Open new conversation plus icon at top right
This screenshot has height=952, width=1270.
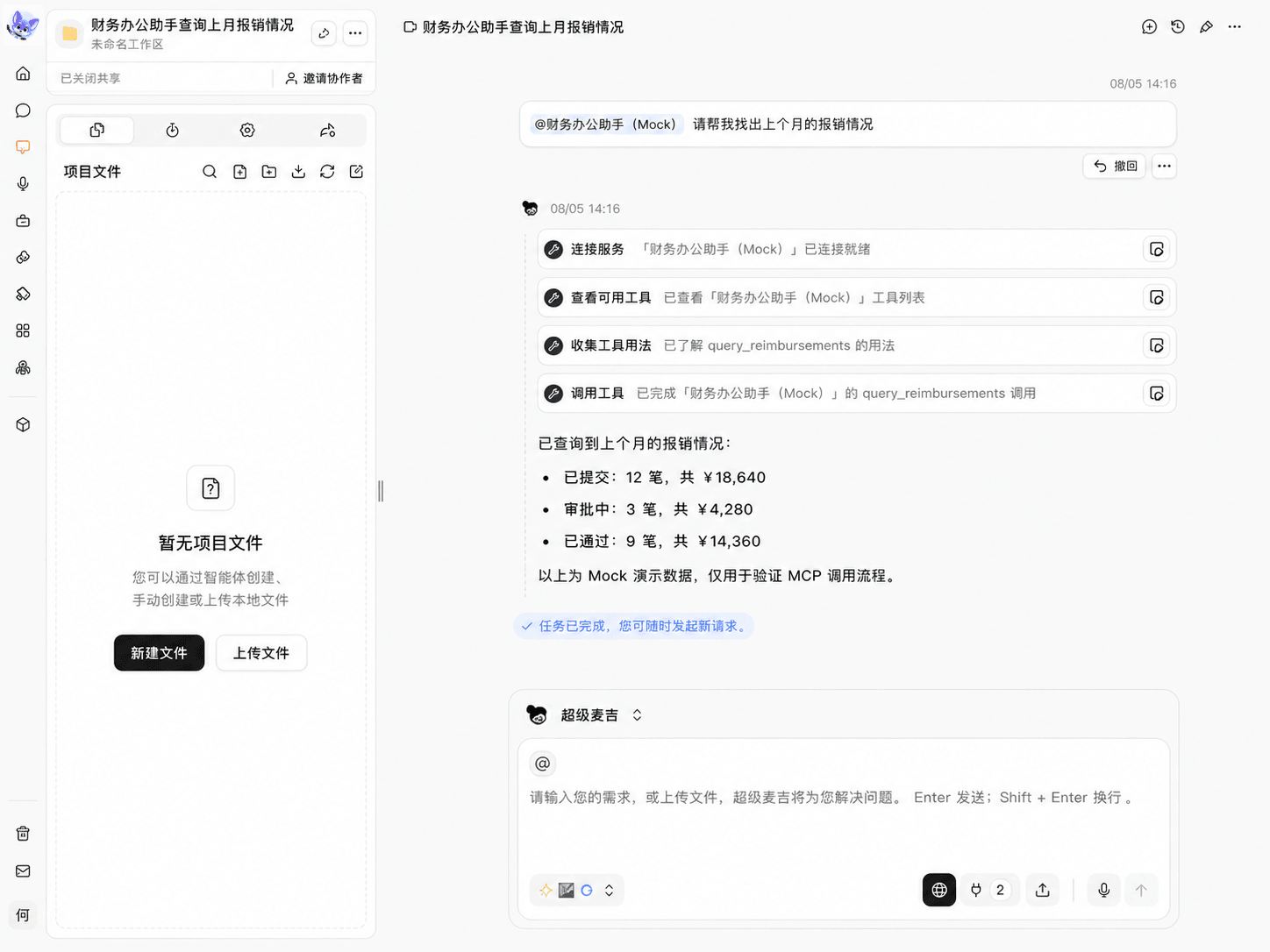point(1149,27)
